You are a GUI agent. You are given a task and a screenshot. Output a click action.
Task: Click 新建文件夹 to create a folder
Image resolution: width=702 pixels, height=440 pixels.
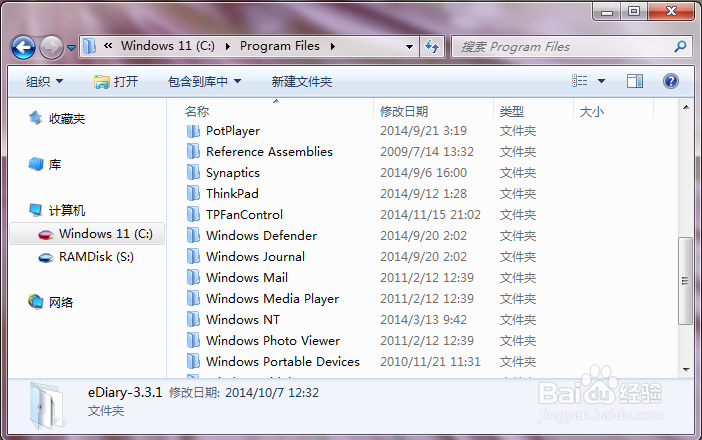[302, 81]
